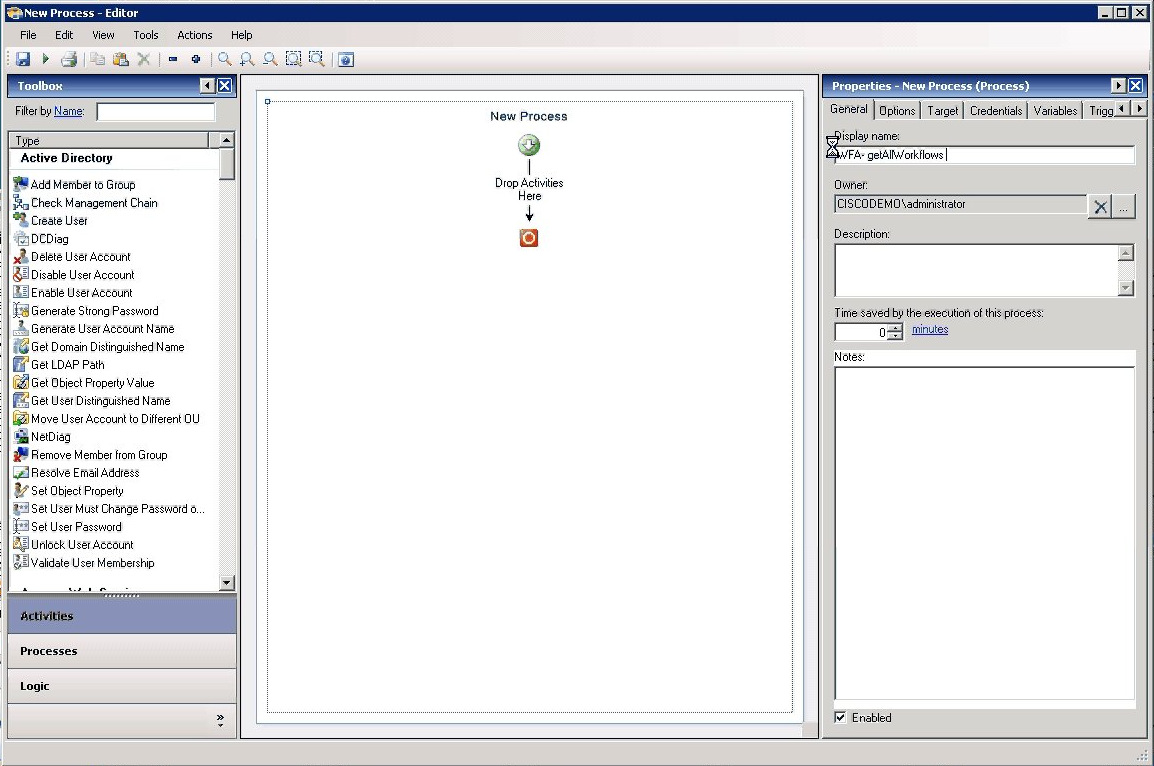Clear the owner with the X button
The height and width of the screenshot is (766, 1154).
pyautogui.click(x=1100, y=207)
